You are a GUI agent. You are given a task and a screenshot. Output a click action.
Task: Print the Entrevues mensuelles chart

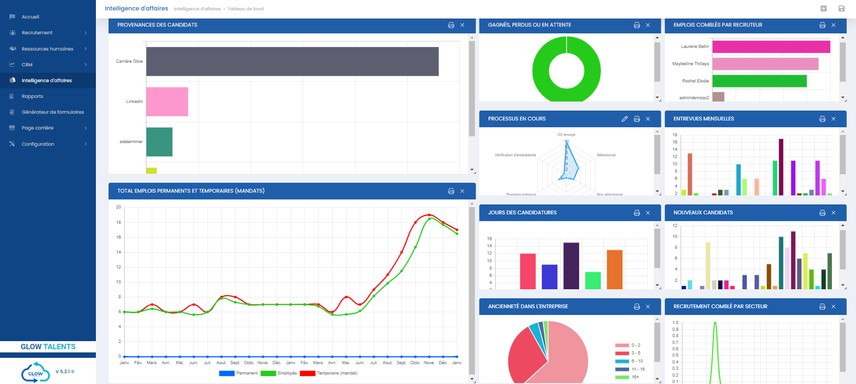coord(822,119)
